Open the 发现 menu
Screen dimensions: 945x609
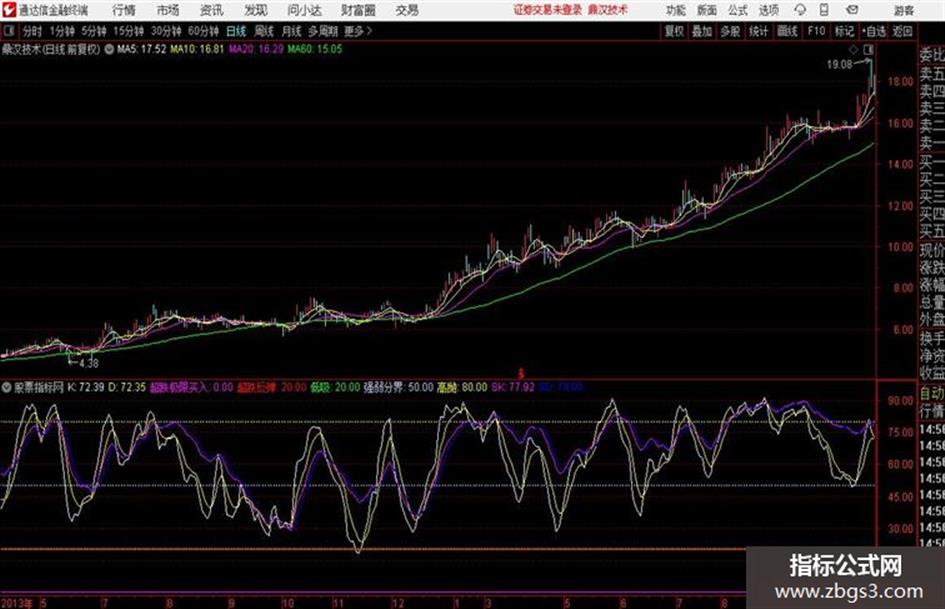[256, 10]
